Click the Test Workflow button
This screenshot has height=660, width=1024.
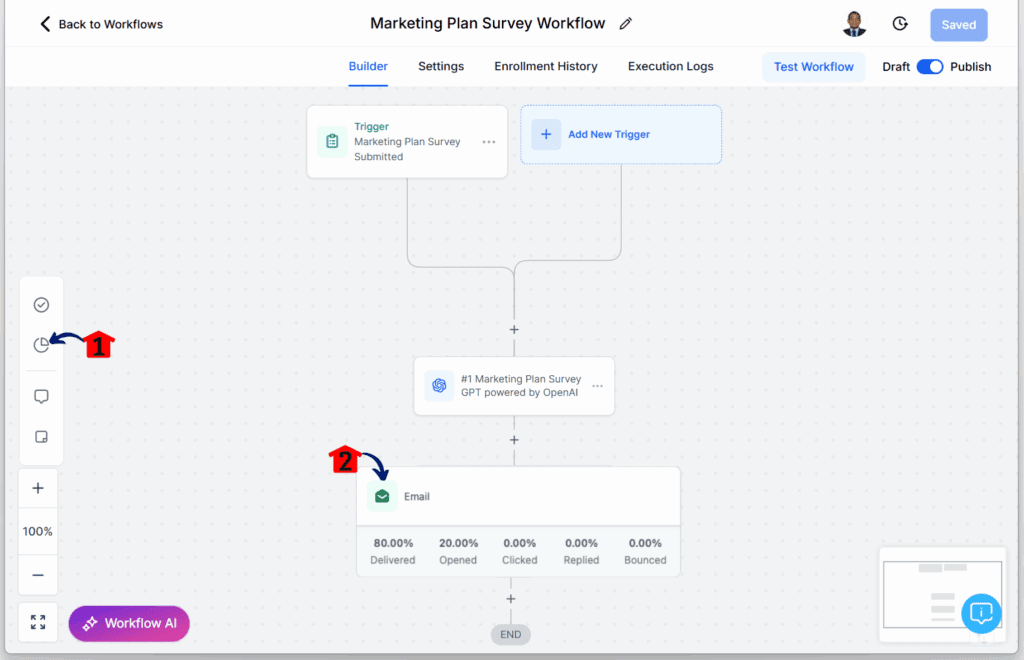(x=813, y=67)
